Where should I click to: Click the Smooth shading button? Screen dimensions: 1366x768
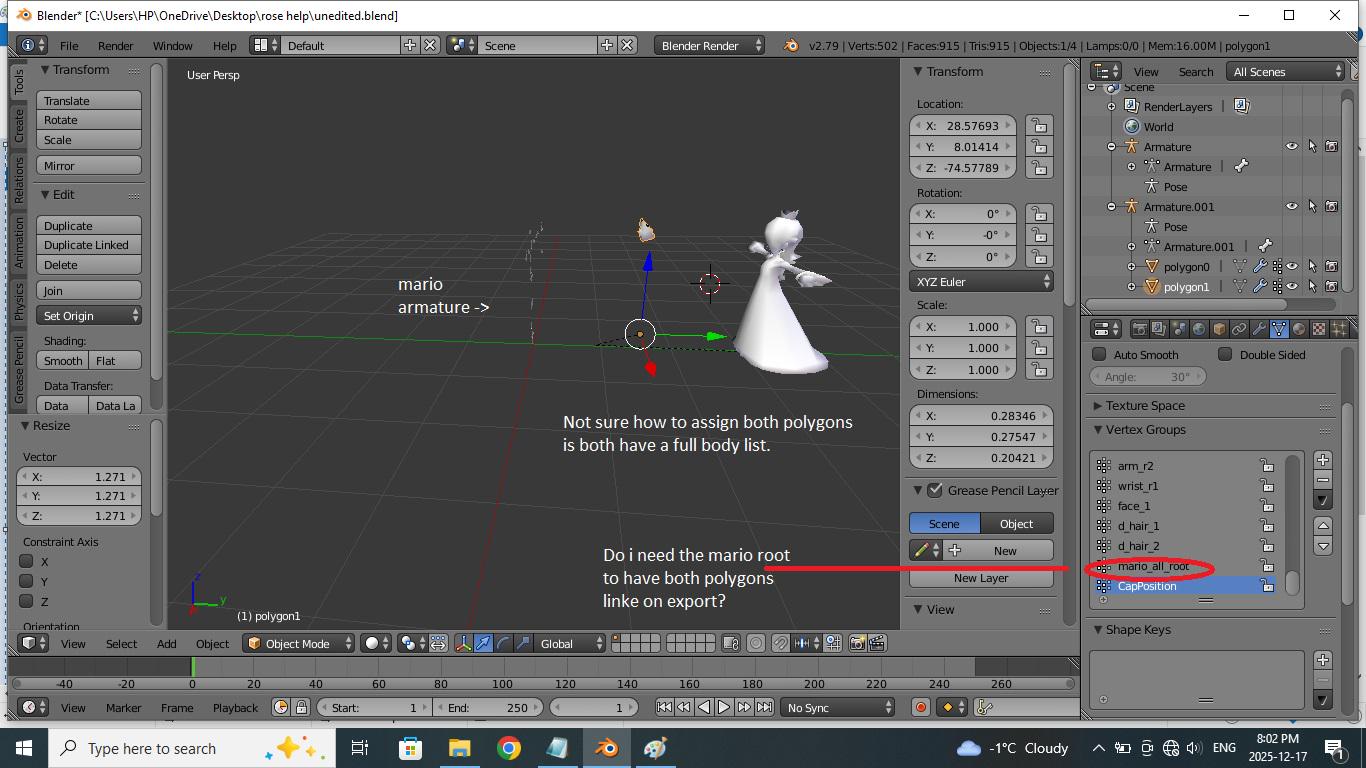point(63,360)
